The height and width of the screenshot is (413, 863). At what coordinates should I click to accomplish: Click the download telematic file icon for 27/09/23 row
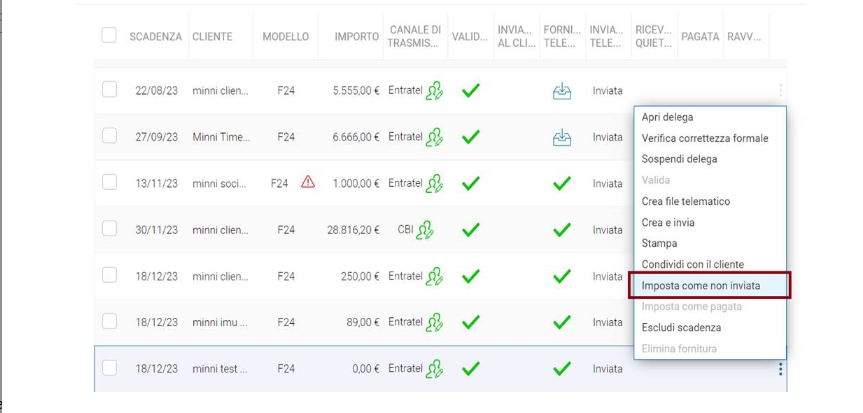point(561,137)
